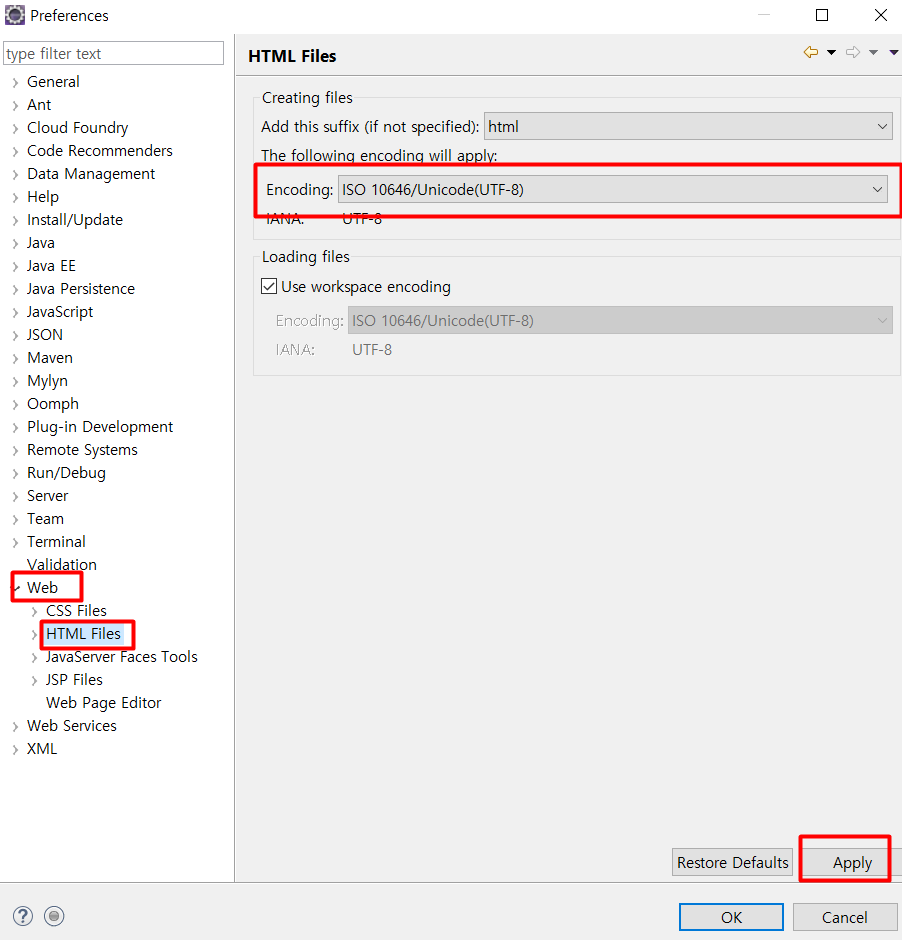Select JavaServer Faces Tools item
This screenshot has width=902, height=940.
tap(122, 657)
